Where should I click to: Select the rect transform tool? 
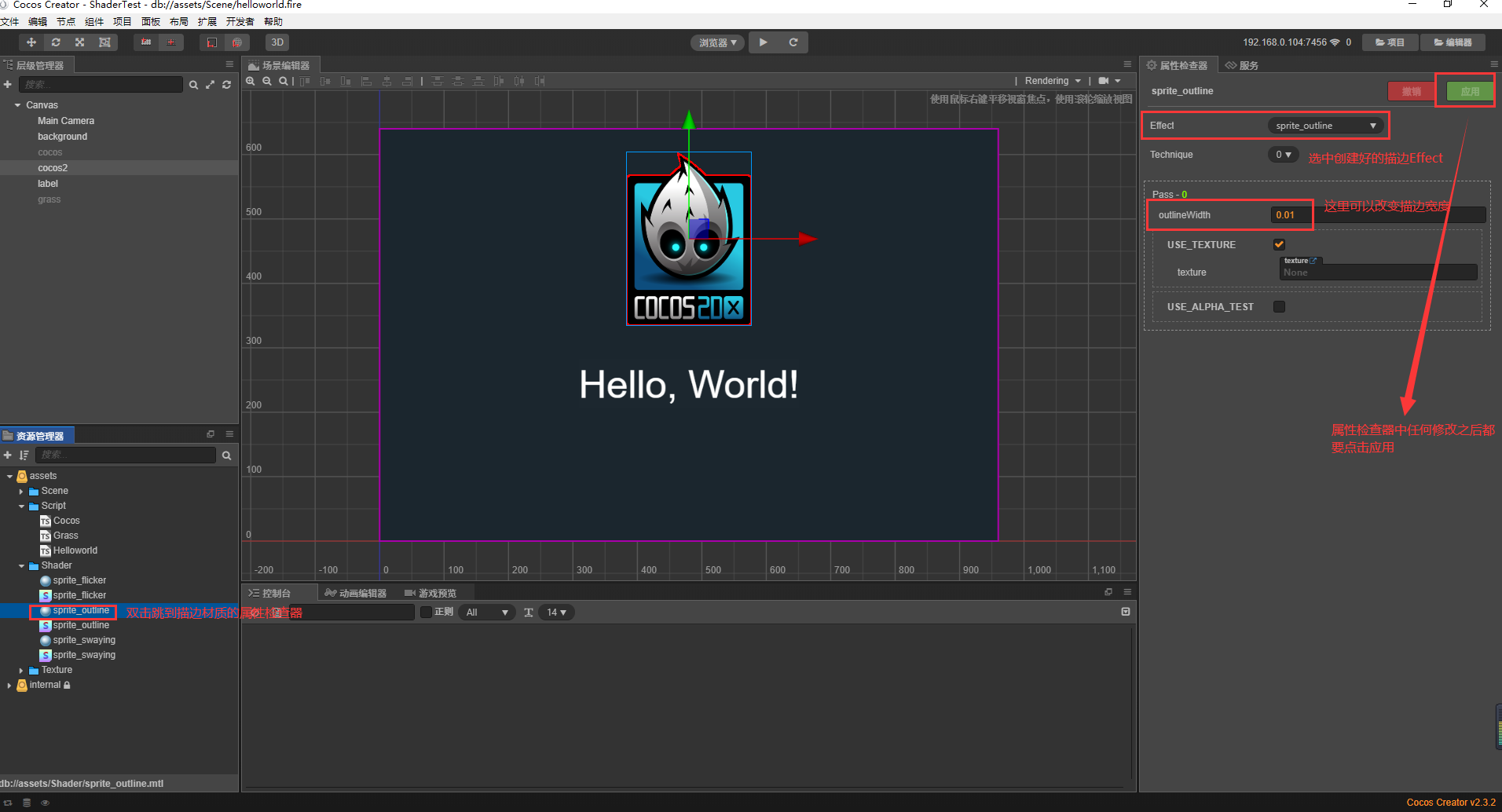click(104, 42)
